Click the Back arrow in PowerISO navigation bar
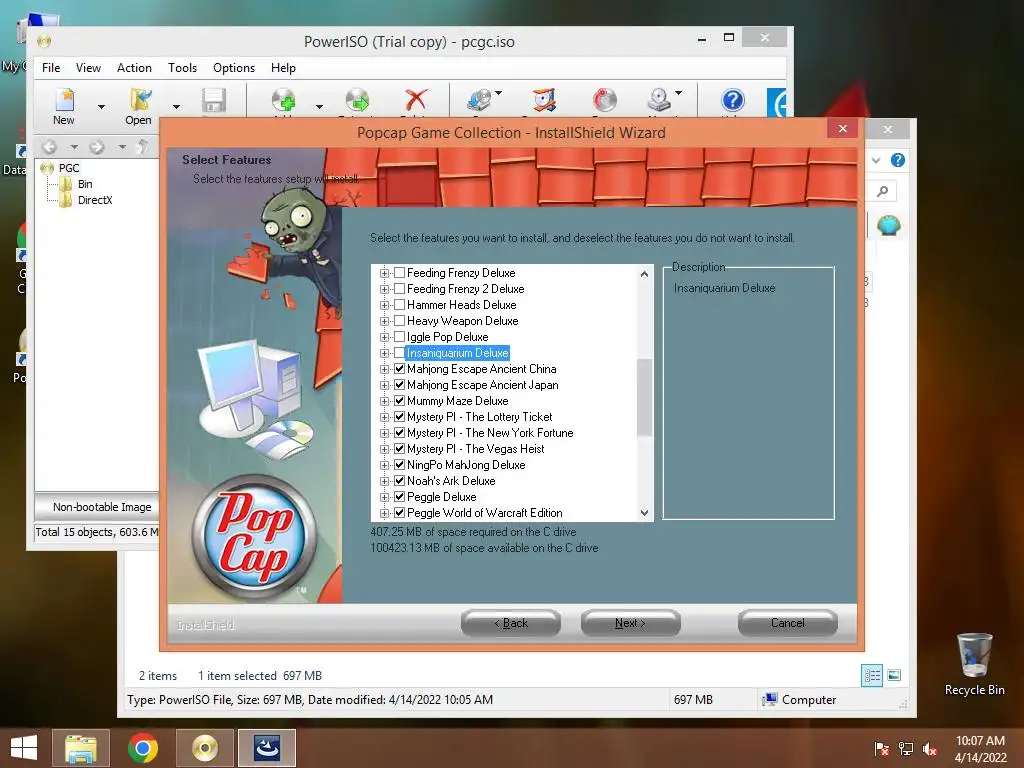The width and height of the screenshot is (1024, 768). tap(50, 147)
